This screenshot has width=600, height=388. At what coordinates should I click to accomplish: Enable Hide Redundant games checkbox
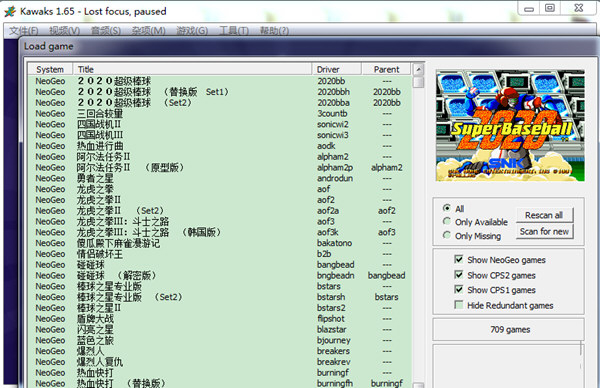[x=458, y=305]
